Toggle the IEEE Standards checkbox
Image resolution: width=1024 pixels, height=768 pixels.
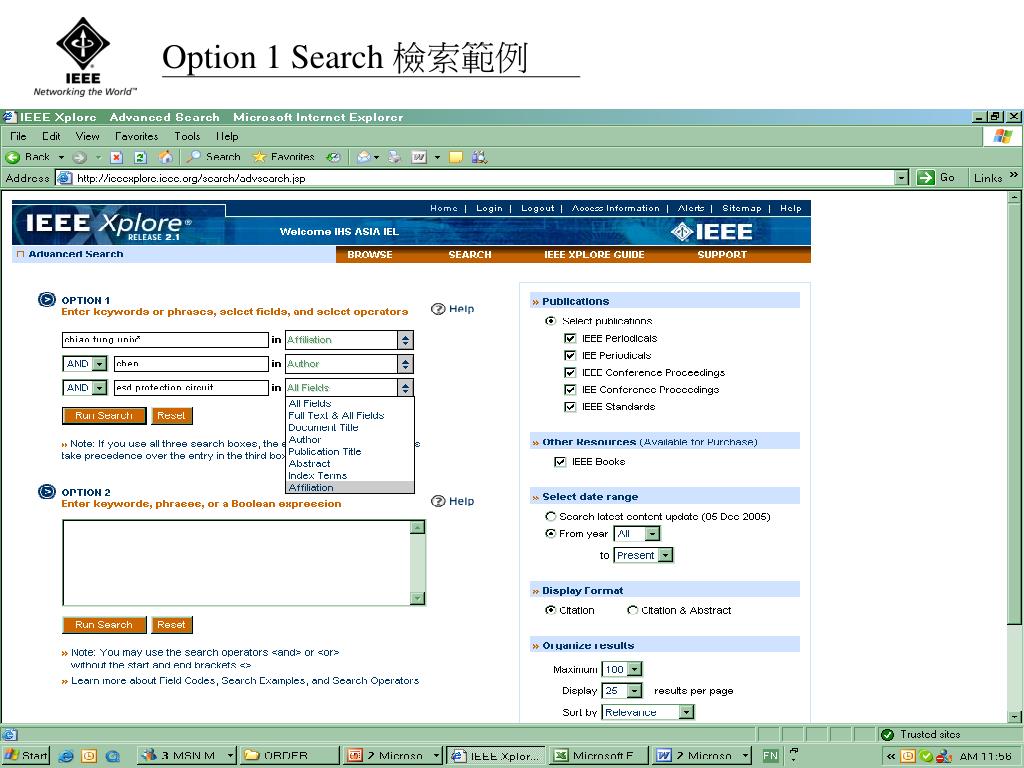(570, 406)
